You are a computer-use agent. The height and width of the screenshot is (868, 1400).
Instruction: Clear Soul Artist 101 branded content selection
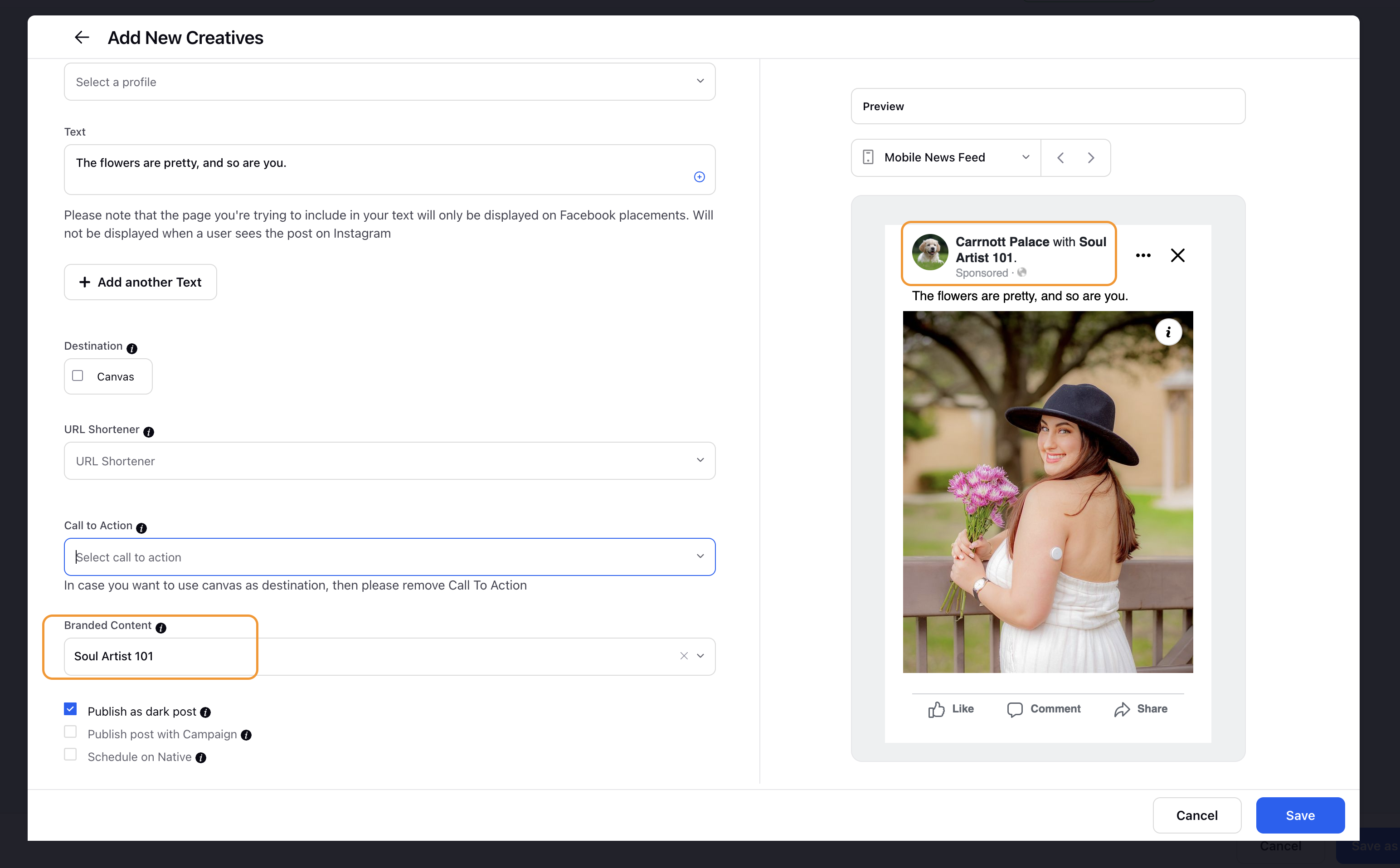(x=684, y=656)
